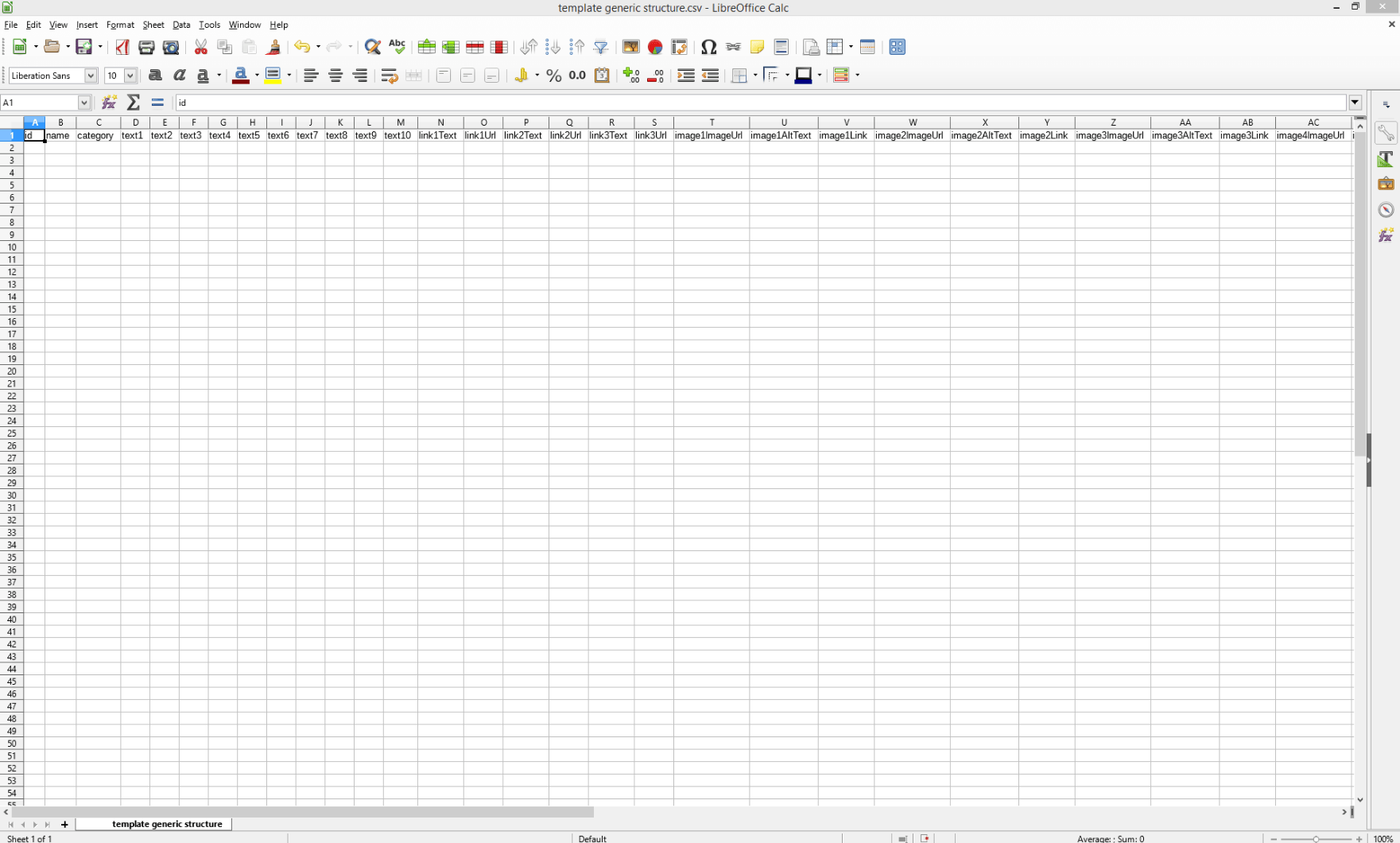Insert a chart using the pie icon
The height and width of the screenshot is (843, 1400).
pyautogui.click(x=655, y=47)
